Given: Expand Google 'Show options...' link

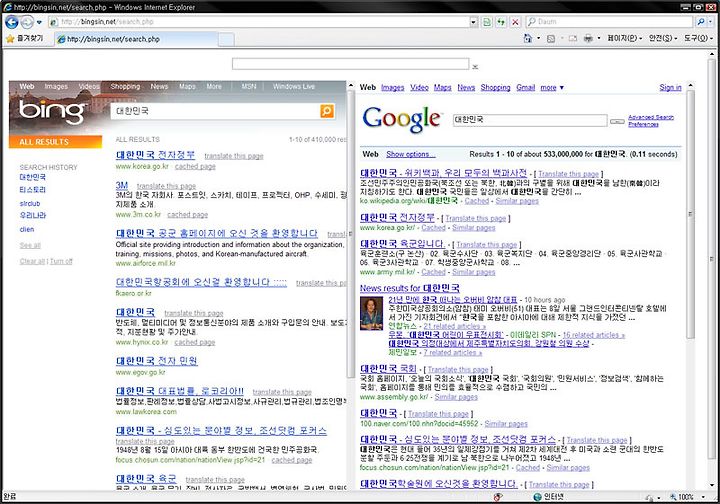Looking at the screenshot, I should click(410, 154).
